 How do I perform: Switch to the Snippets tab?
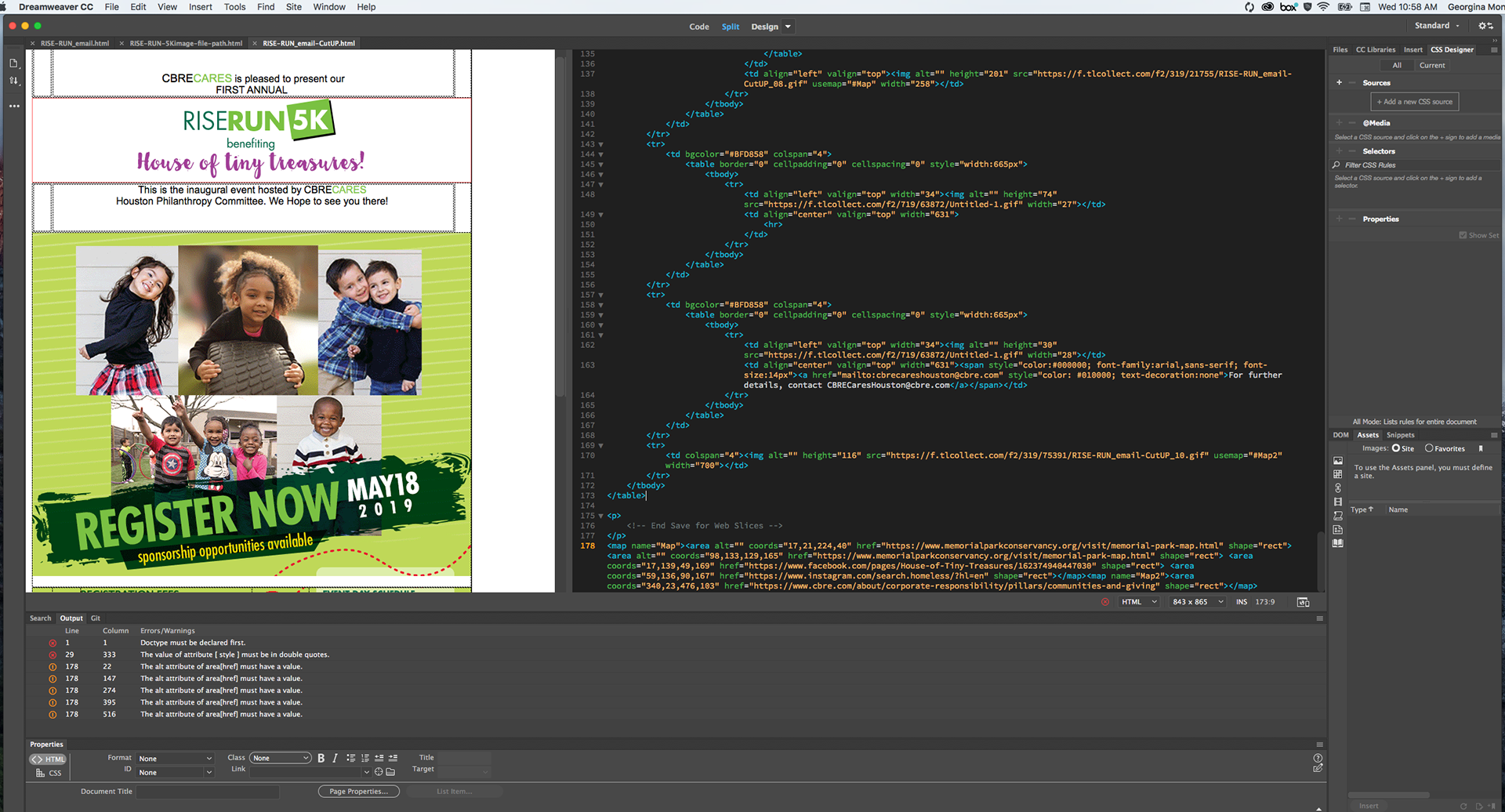pyautogui.click(x=1401, y=435)
